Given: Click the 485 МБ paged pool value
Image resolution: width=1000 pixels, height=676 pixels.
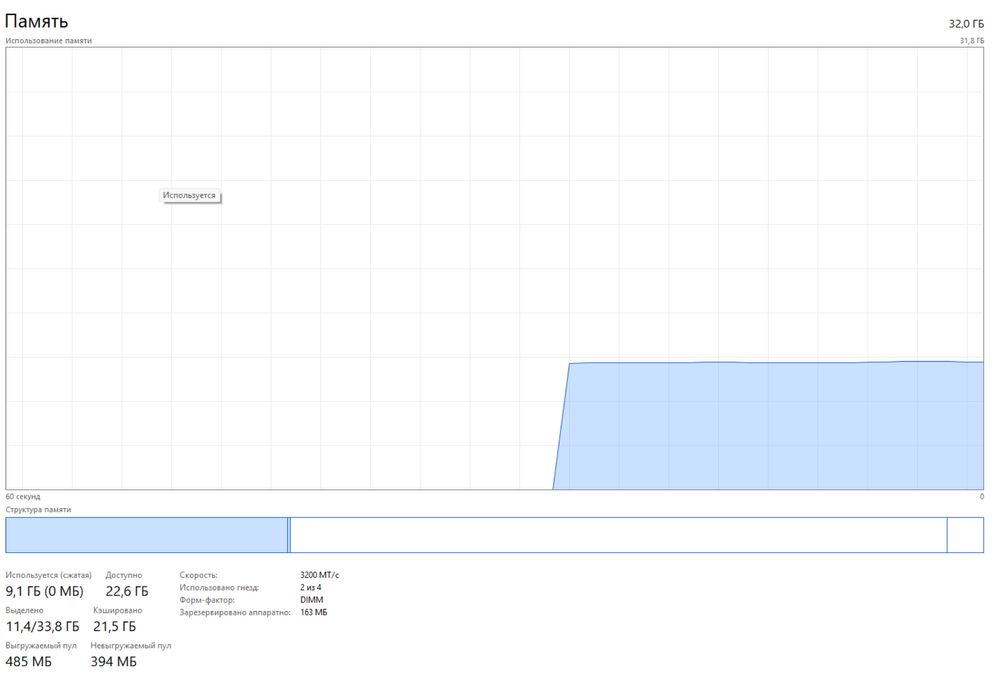Looking at the screenshot, I should pos(29,661).
